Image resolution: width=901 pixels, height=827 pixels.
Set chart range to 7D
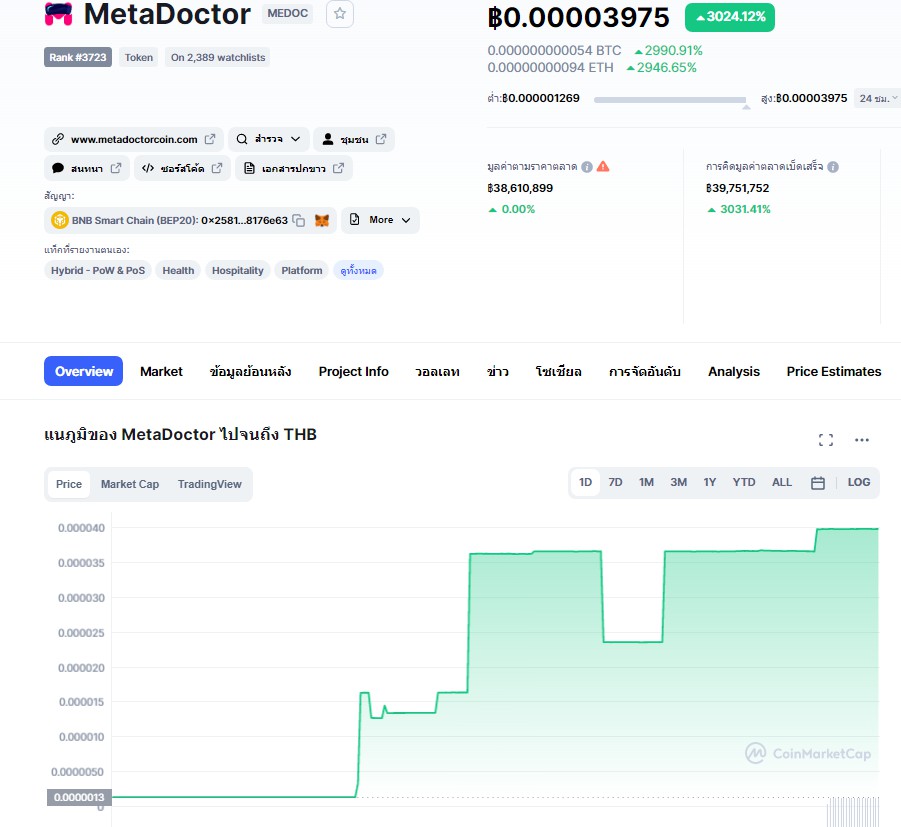[615, 482]
